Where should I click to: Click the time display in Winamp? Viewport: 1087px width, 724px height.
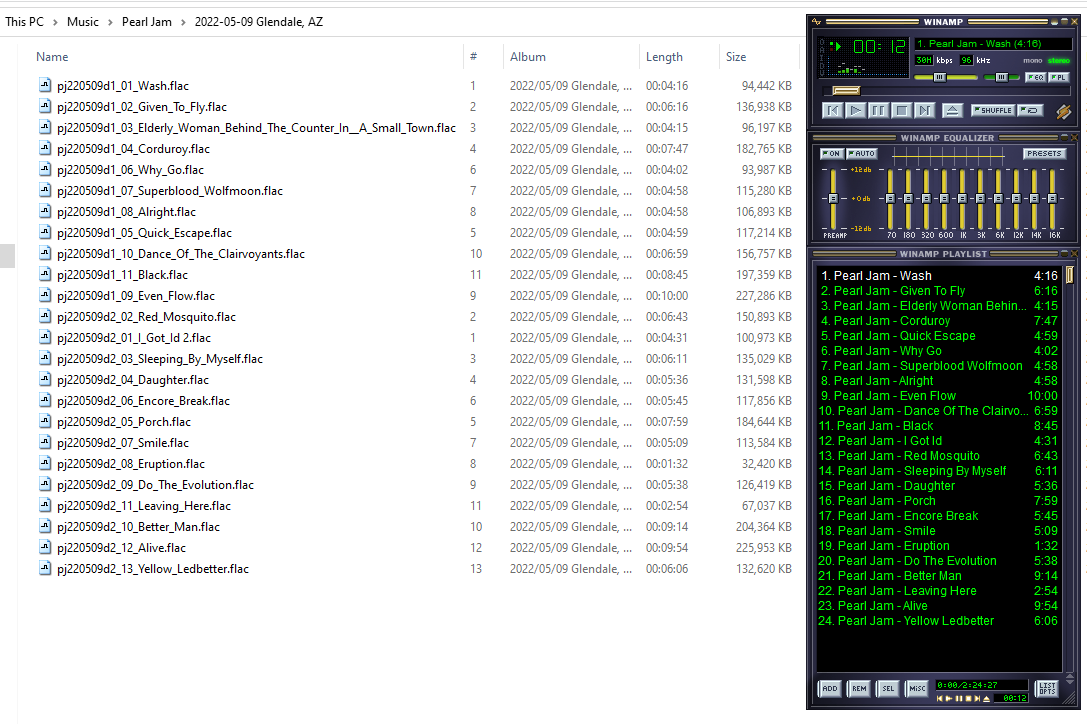tap(879, 46)
